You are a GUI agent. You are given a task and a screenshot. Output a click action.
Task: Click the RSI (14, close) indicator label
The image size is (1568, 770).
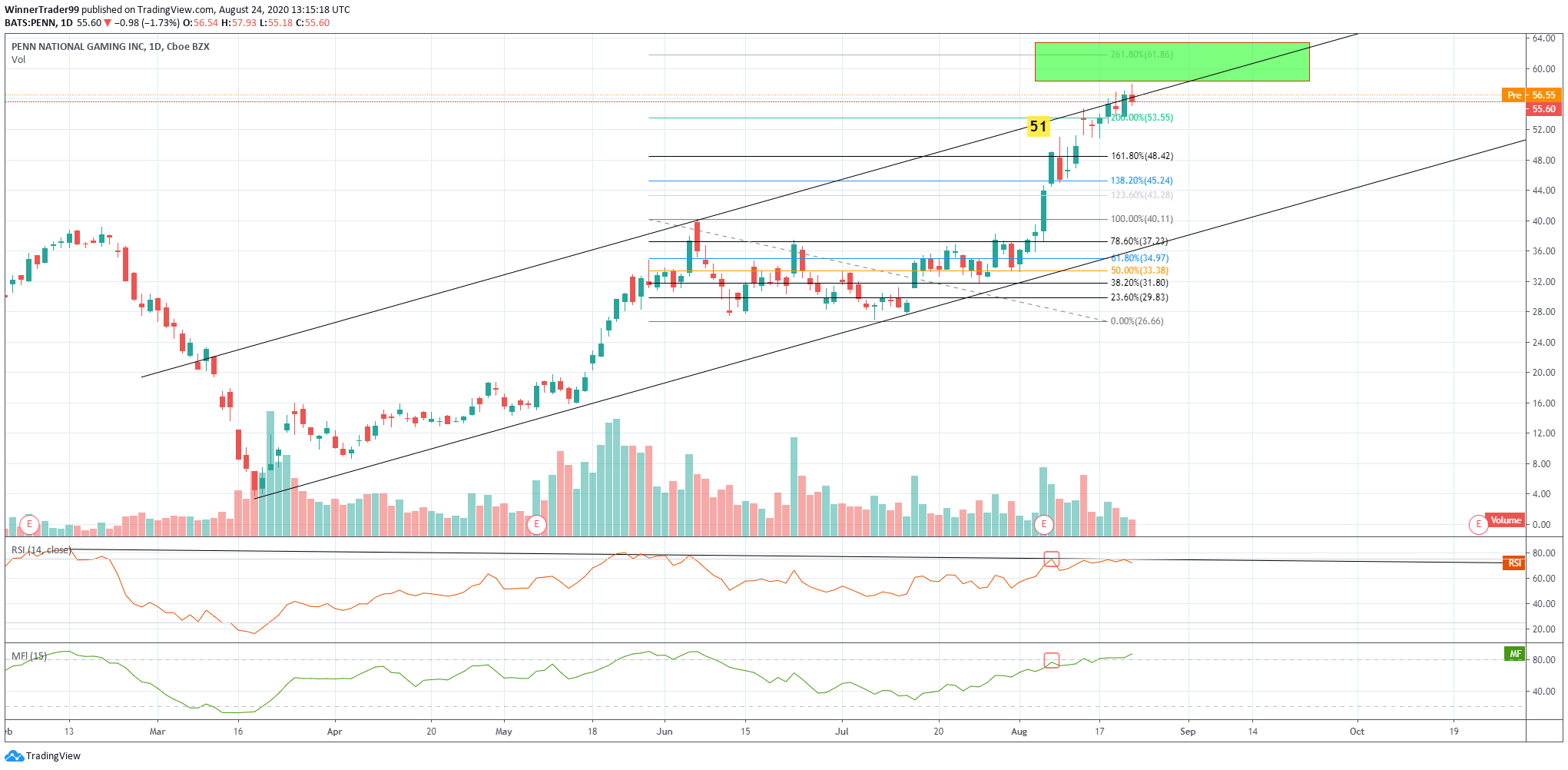41,550
